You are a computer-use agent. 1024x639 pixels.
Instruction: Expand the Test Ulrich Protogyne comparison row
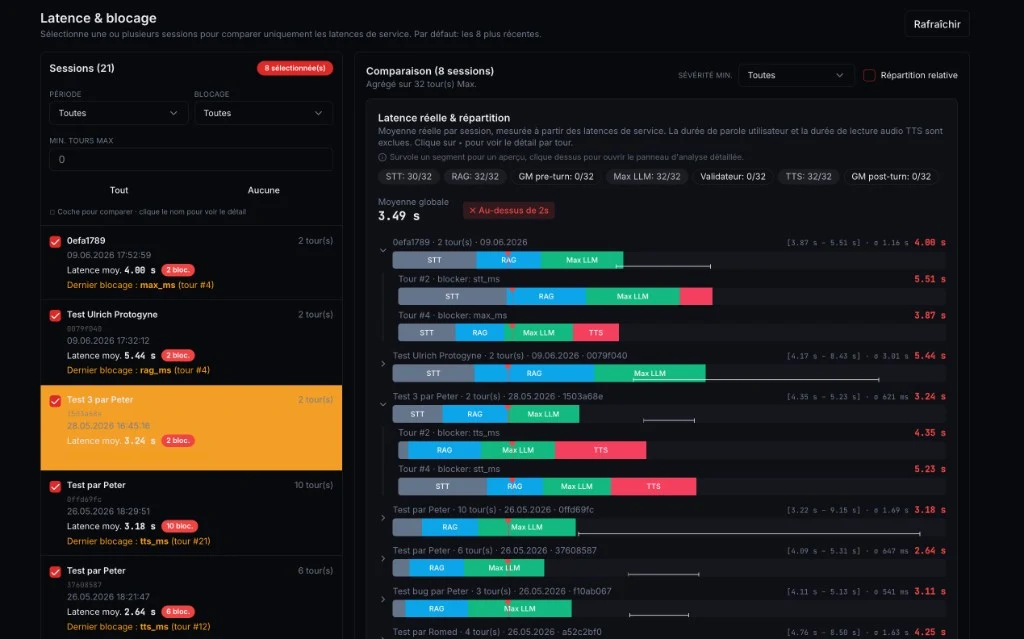coord(383,363)
